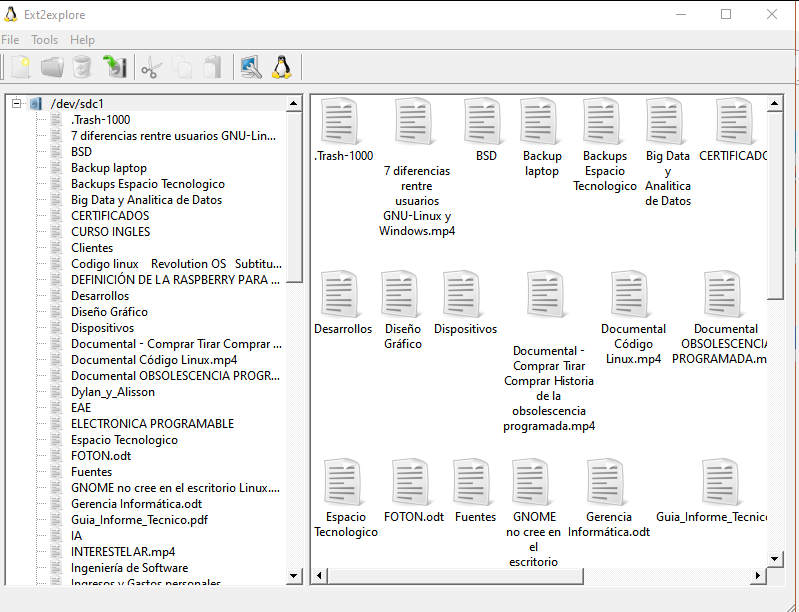Click the open folder toolbar icon
Viewport: 799px width, 612px height.
(x=52, y=67)
